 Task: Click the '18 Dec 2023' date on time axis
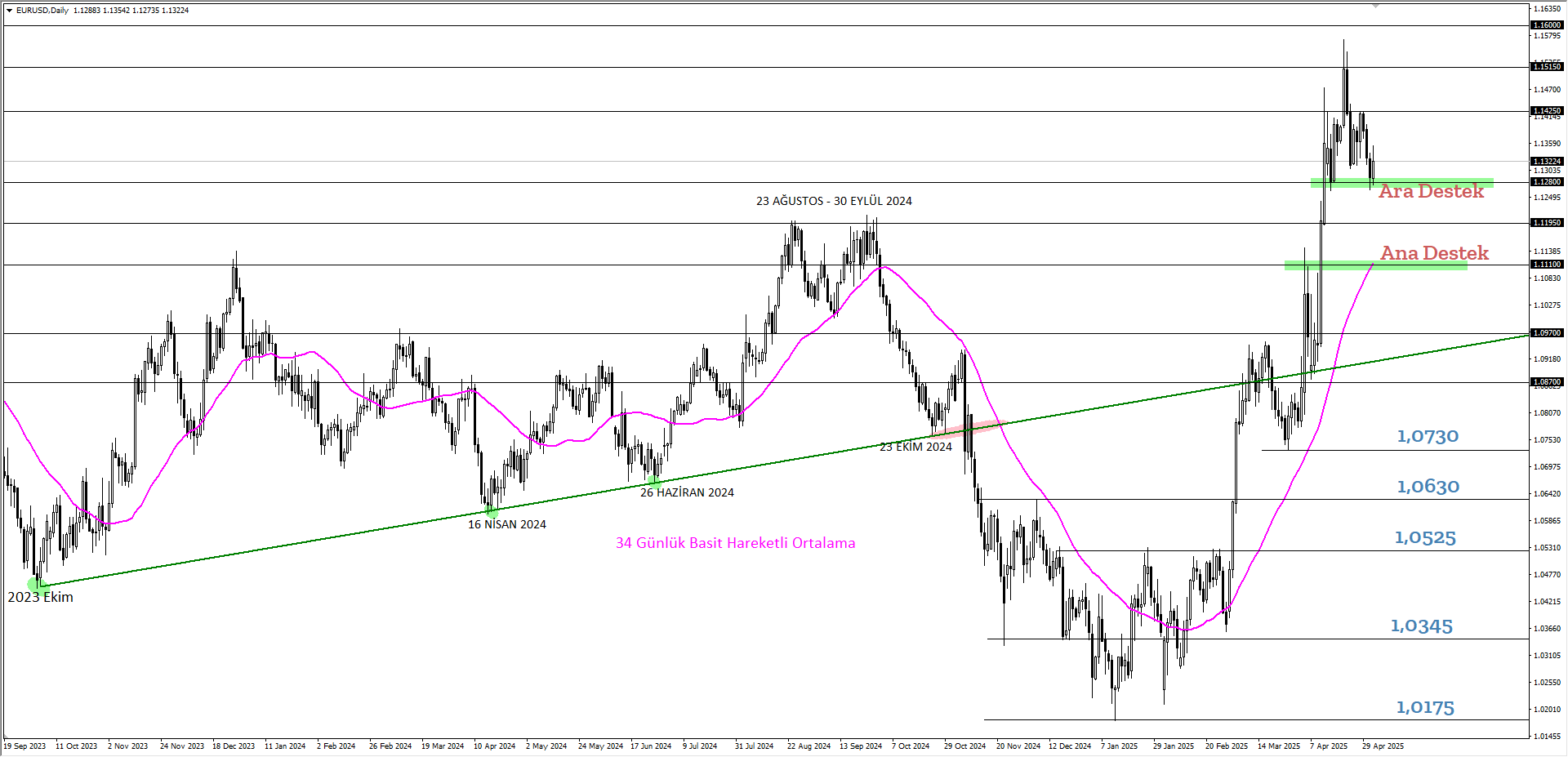click(x=234, y=746)
